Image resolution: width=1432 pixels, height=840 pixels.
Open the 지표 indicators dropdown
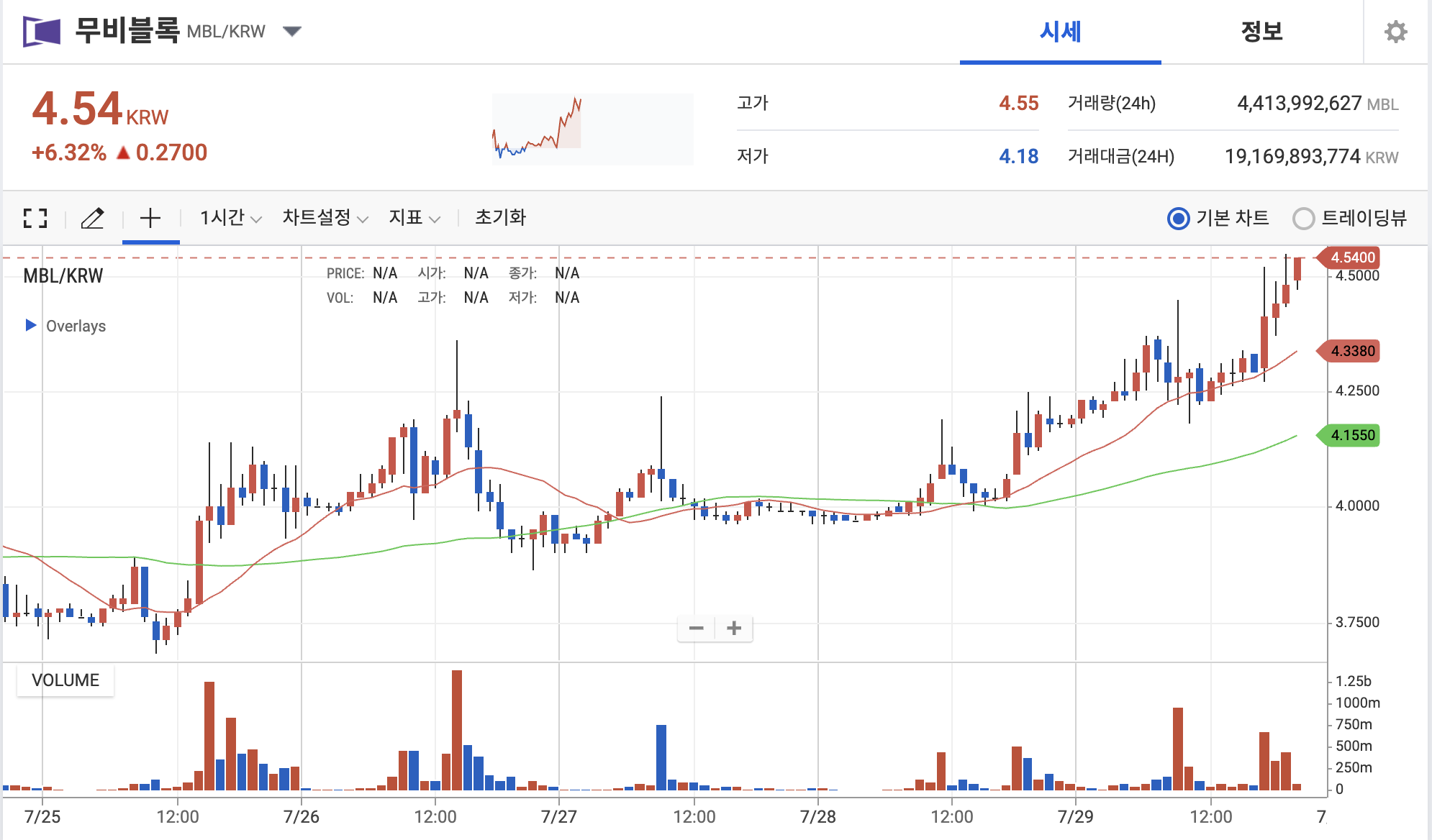[414, 218]
